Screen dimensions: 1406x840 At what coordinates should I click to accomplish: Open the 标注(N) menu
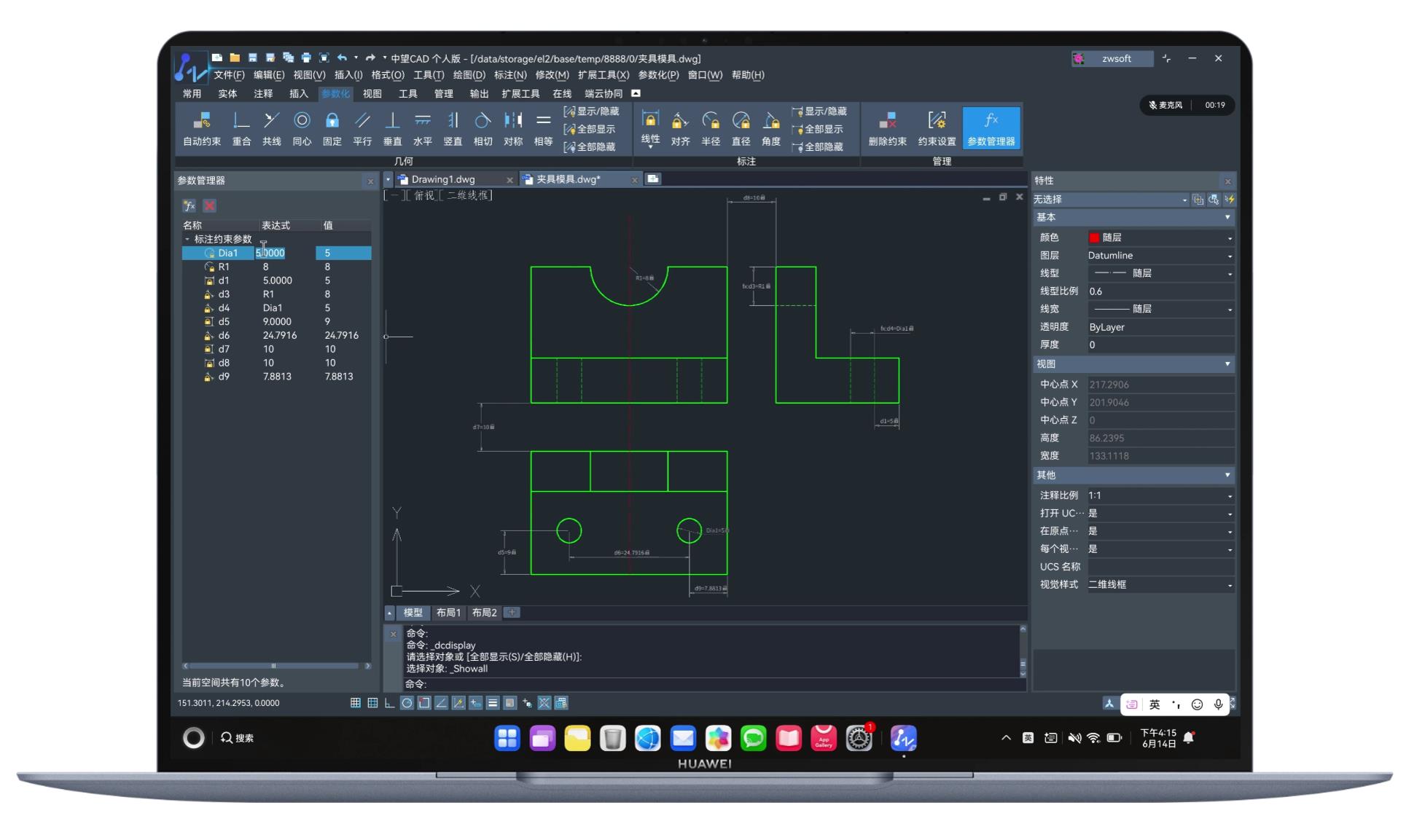coord(510,75)
